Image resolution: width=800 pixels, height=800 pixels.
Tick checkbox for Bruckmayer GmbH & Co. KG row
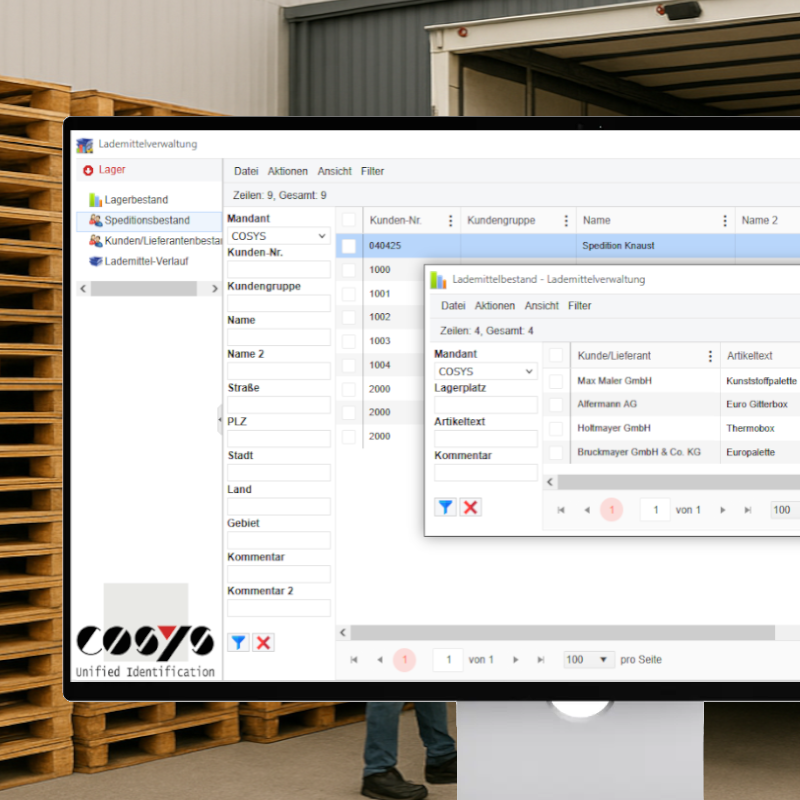[556, 453]
